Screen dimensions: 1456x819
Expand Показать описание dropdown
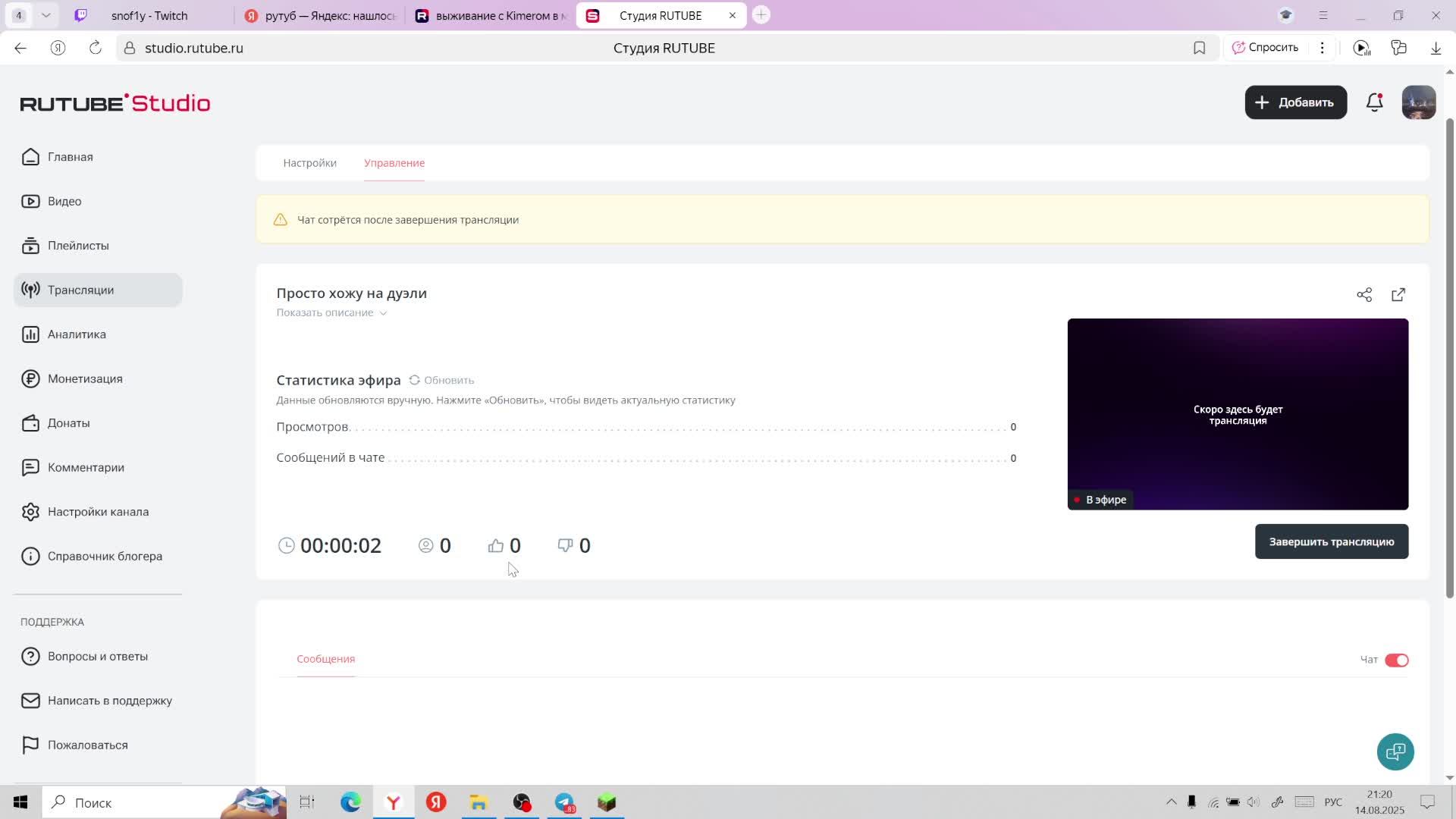pyautogui.click(x=331, y=312)
